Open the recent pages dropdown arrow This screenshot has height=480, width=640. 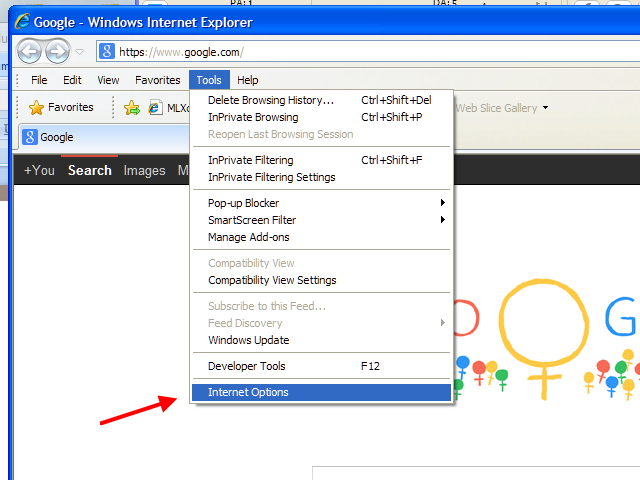coord(80,52)
